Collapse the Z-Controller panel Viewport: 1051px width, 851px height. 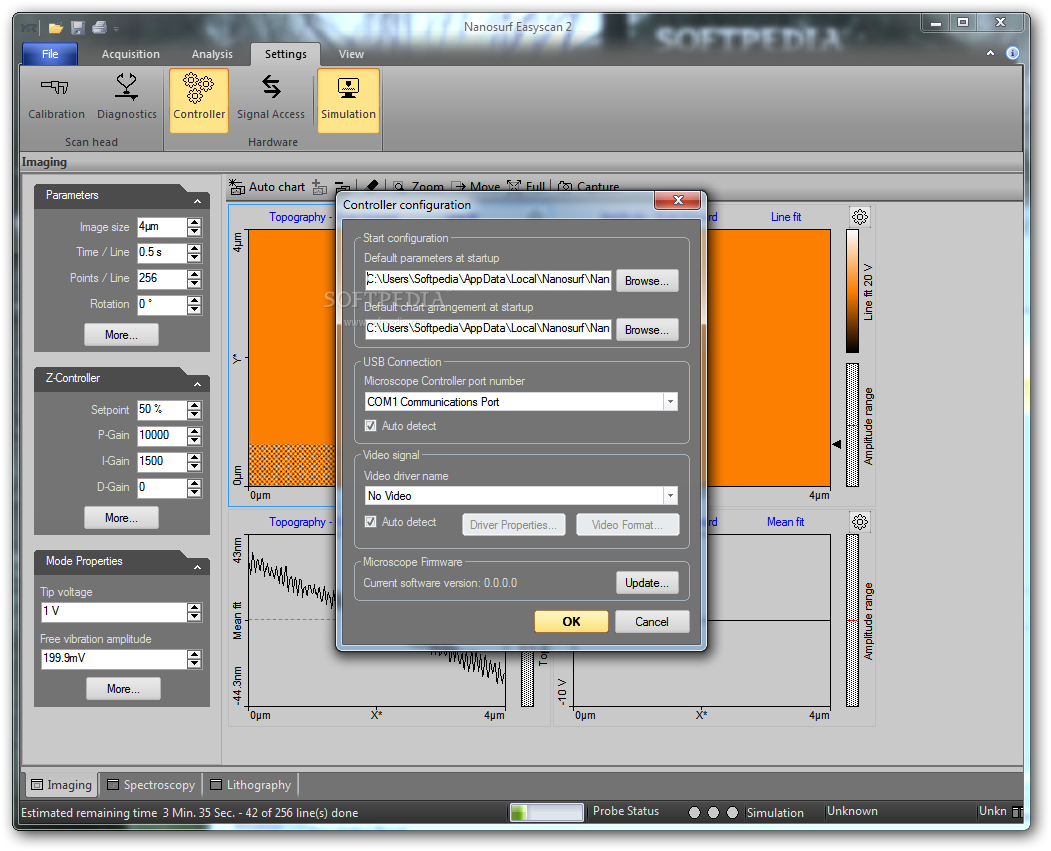click(x=197, y=384)
